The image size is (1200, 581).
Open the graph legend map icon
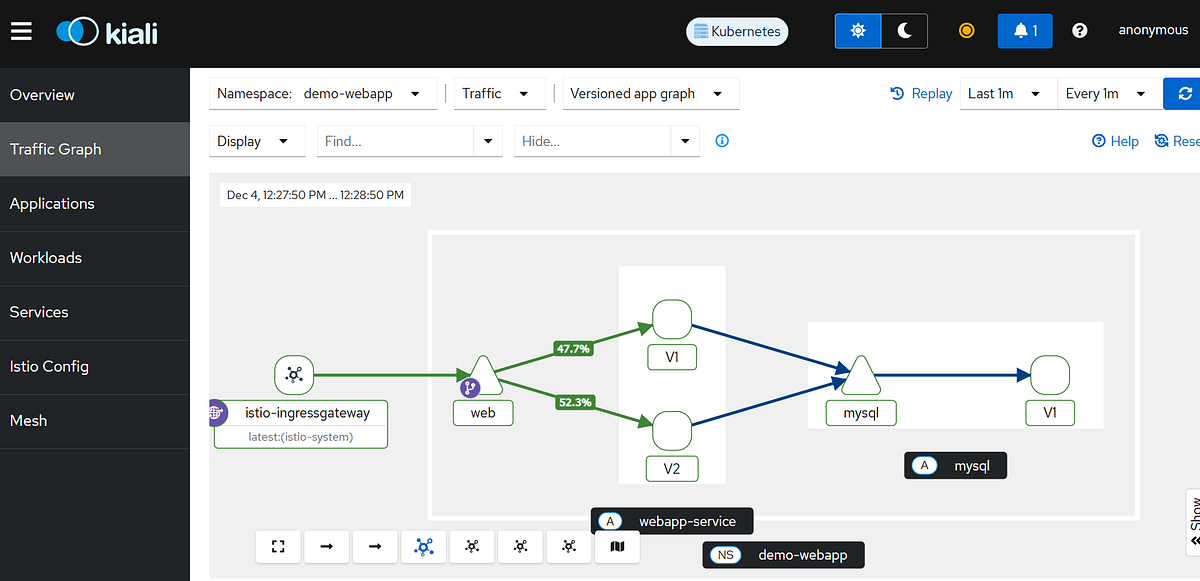617,547
